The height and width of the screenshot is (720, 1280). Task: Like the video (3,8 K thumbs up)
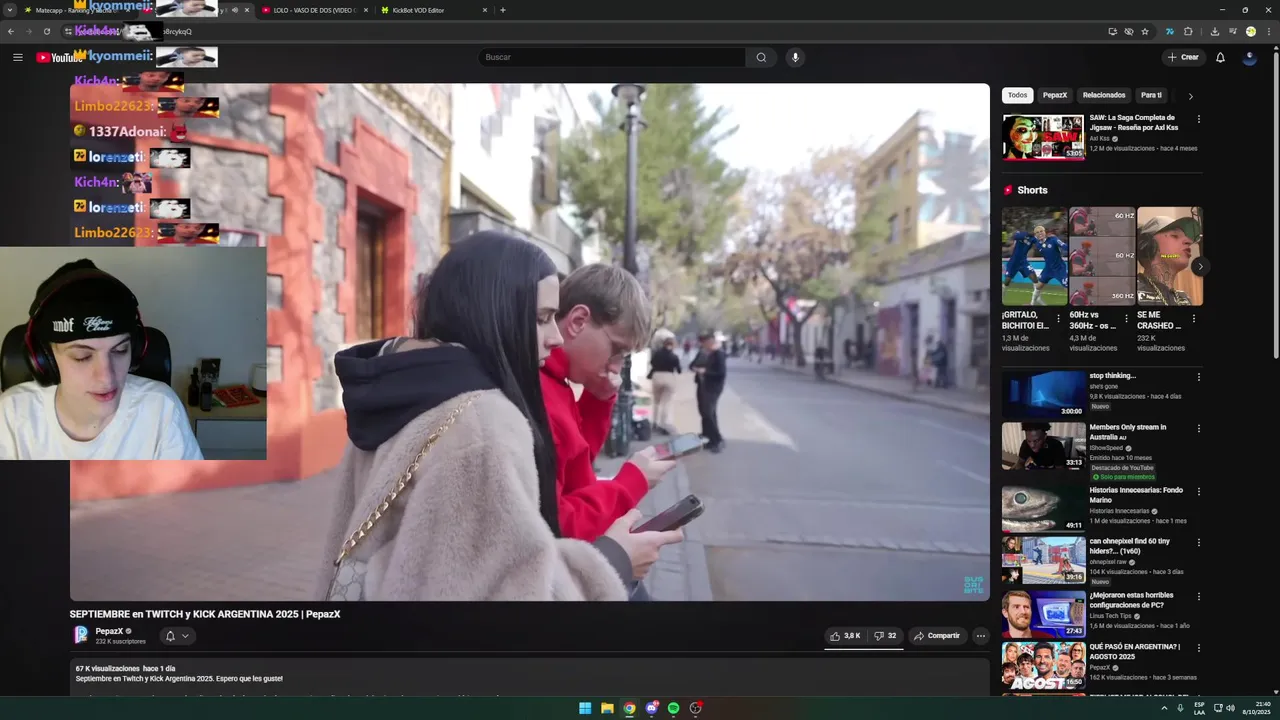[845, 636]
